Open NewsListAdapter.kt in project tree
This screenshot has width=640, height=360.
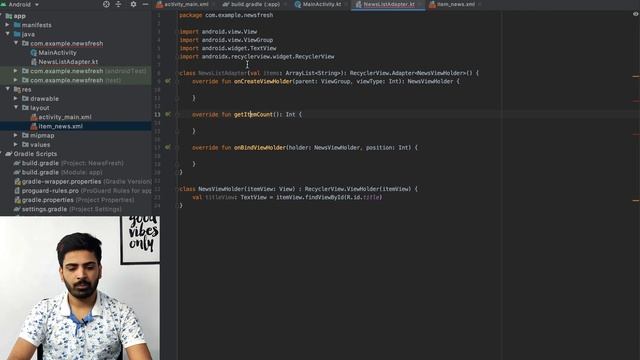pyautogui.click(x=68, y=62)
